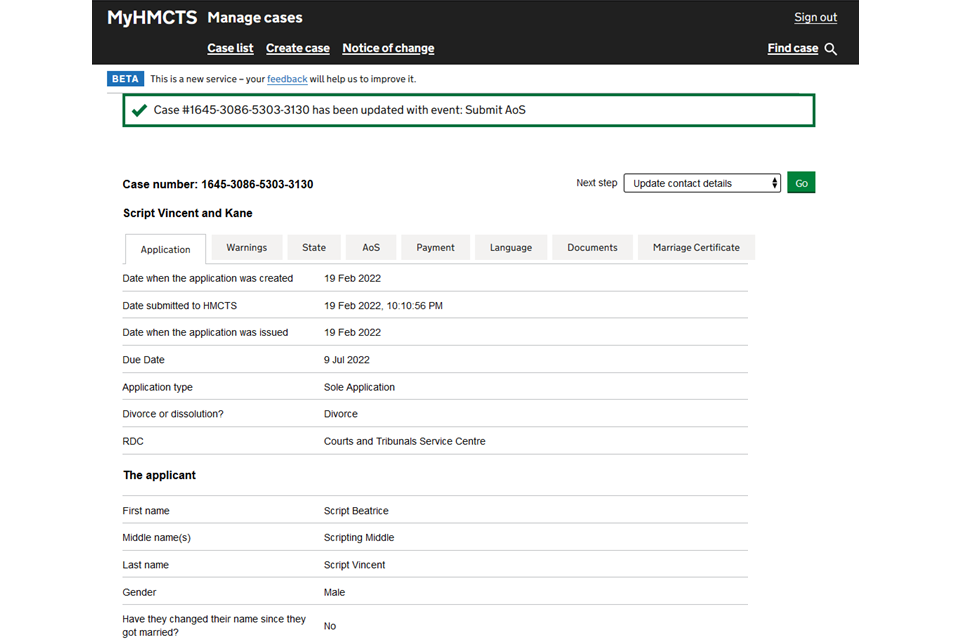Click the Sign out link

pos(815,17)
